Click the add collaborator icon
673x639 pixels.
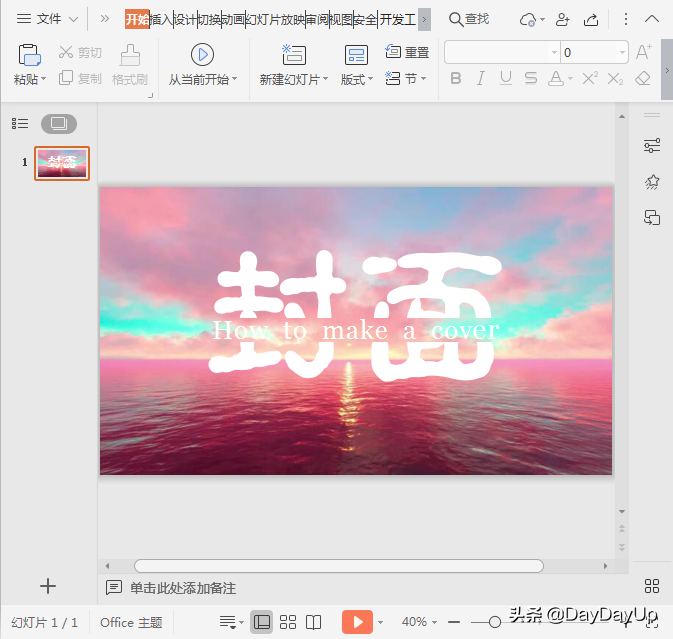[562, 19]
